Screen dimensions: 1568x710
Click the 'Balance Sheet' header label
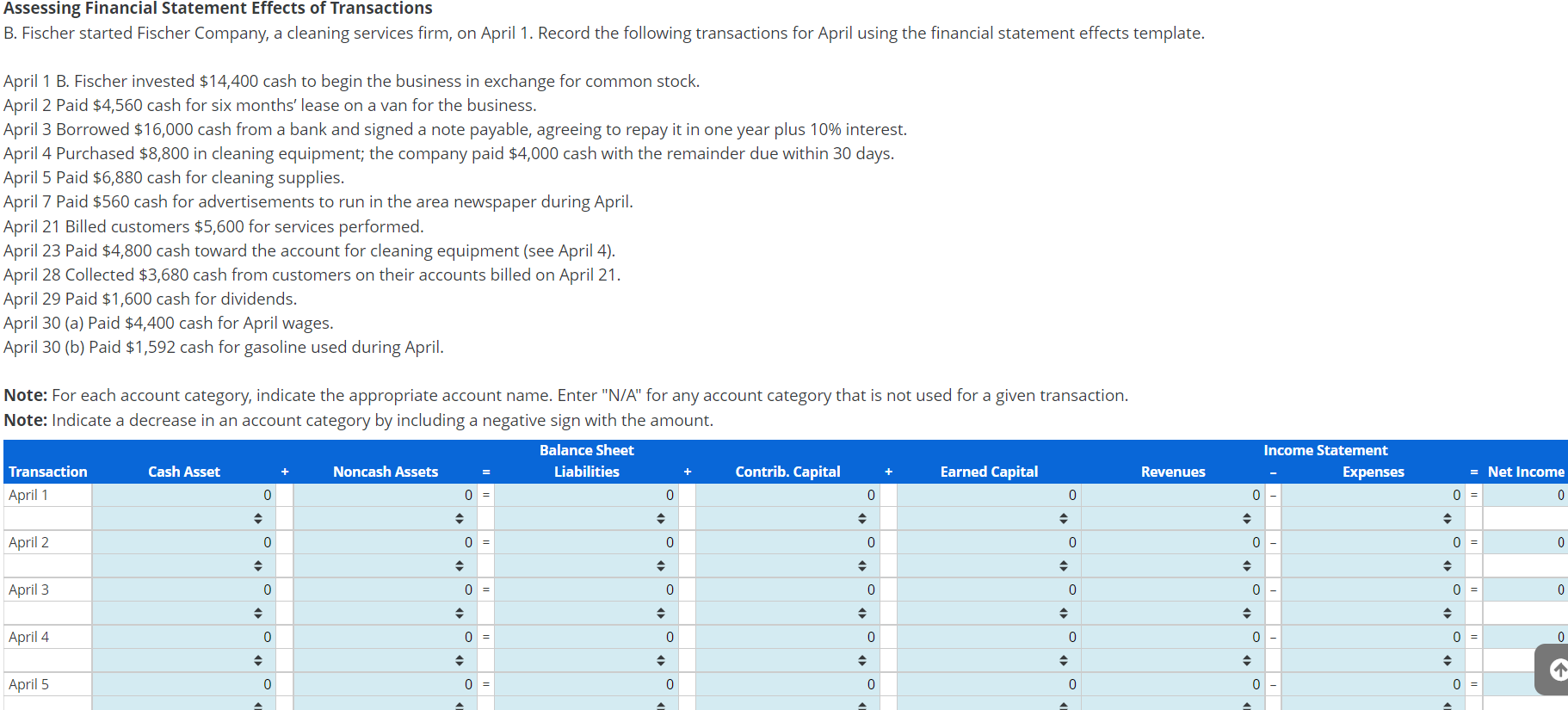pyautogui.click(x=587, y=450)
